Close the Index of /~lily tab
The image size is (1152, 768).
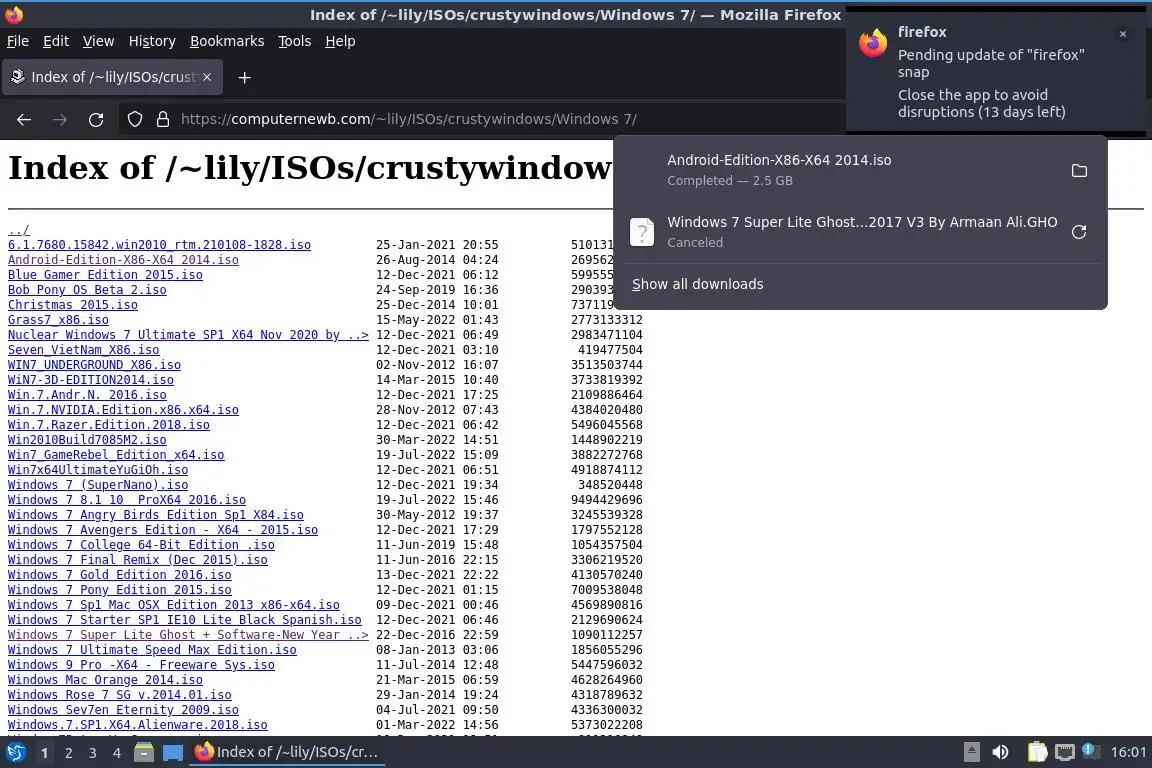coord(207,77)
